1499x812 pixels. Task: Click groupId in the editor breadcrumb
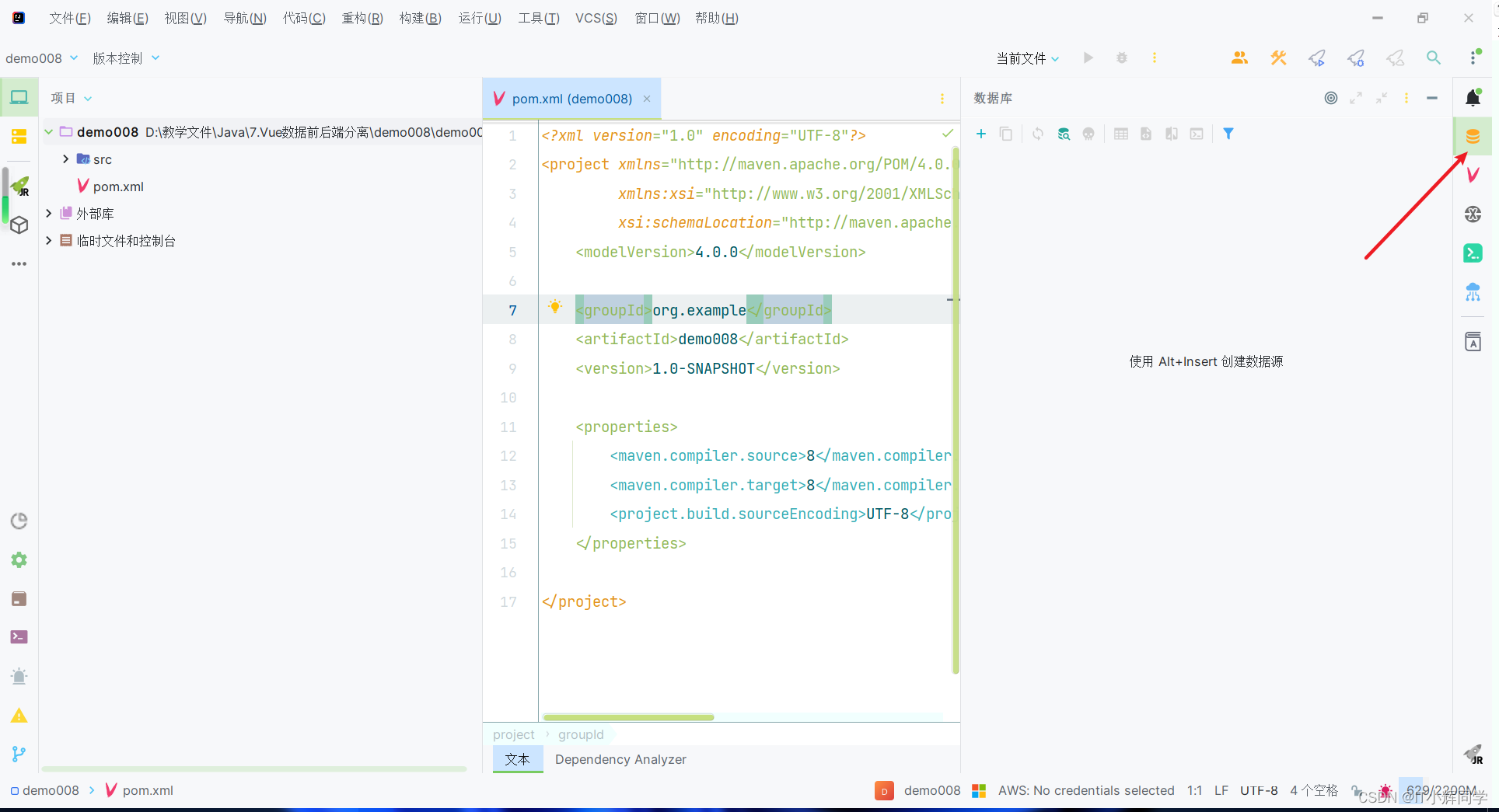click(x=581, y=734)
